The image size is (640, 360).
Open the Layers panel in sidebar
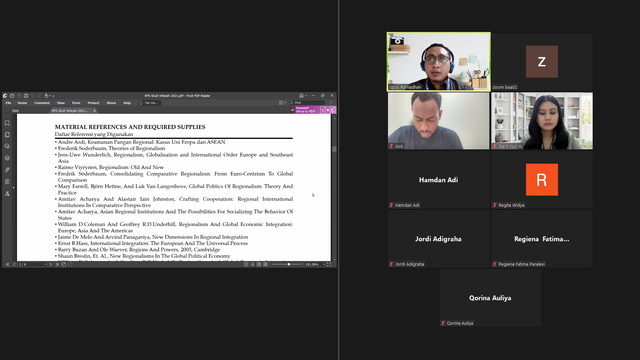(x=7, y=158)
